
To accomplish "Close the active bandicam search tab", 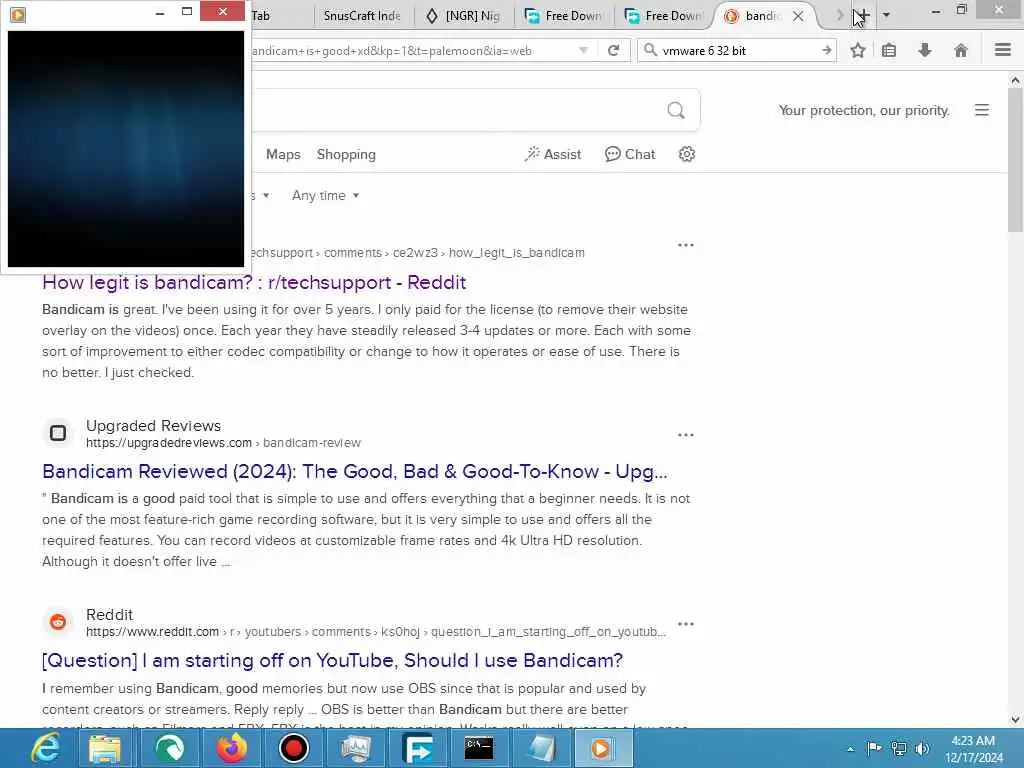I will 798,16.
